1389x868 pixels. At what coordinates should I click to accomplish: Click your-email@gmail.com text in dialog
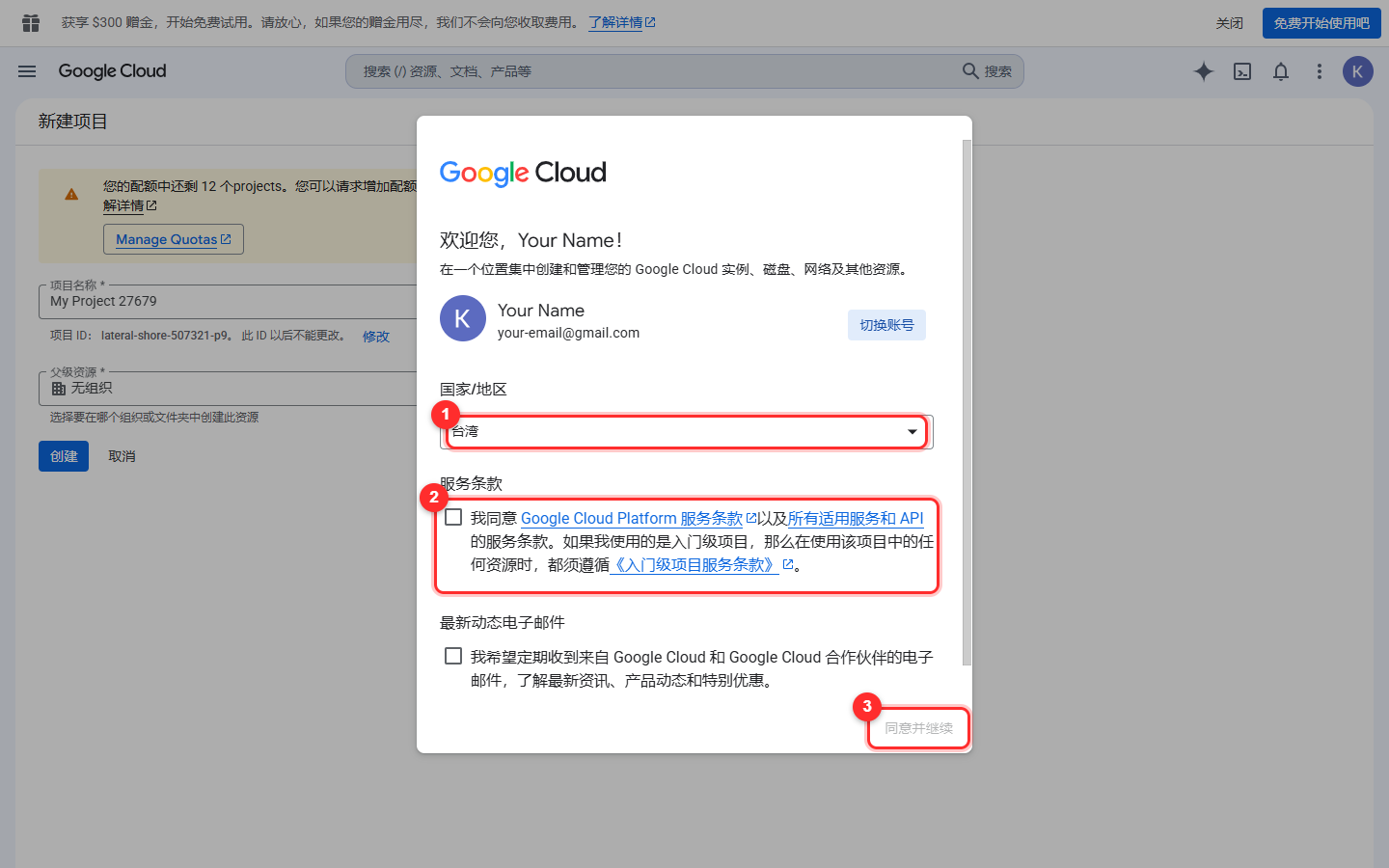pos(568,333)
